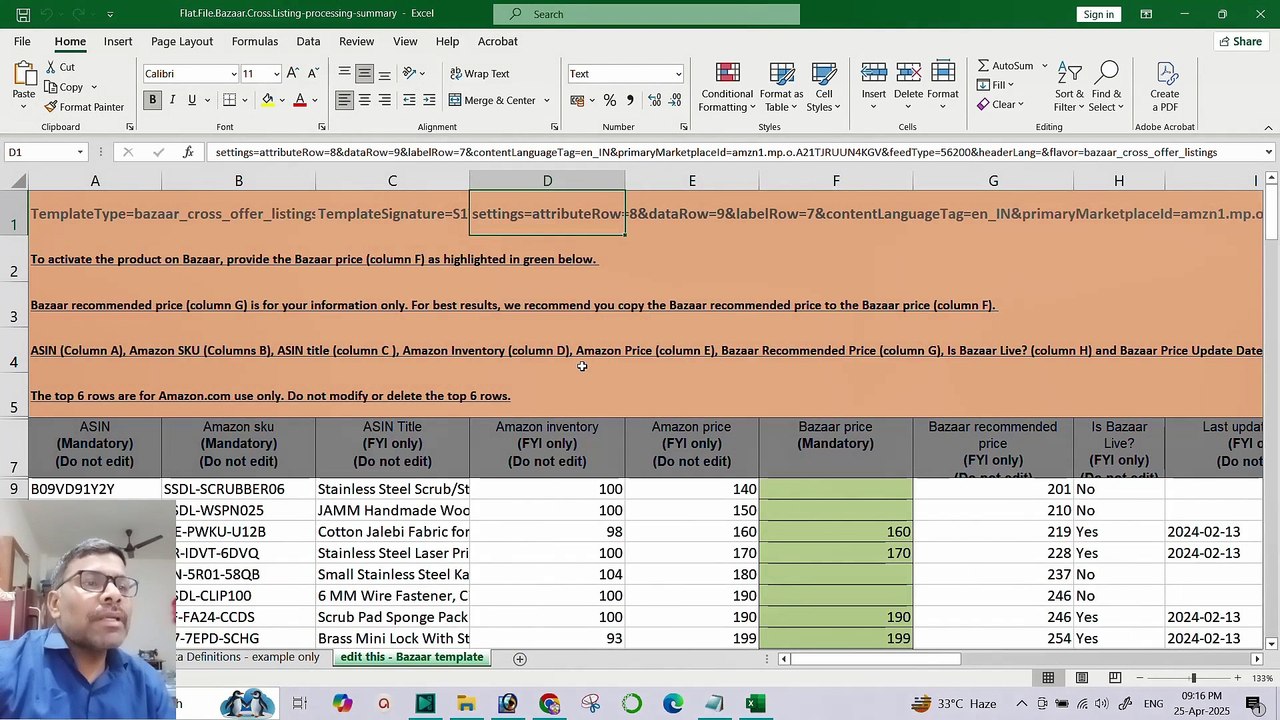1280x720 pixels.
Task: Switch to Page Layout view in status bar
Action: coord(1081,678)
